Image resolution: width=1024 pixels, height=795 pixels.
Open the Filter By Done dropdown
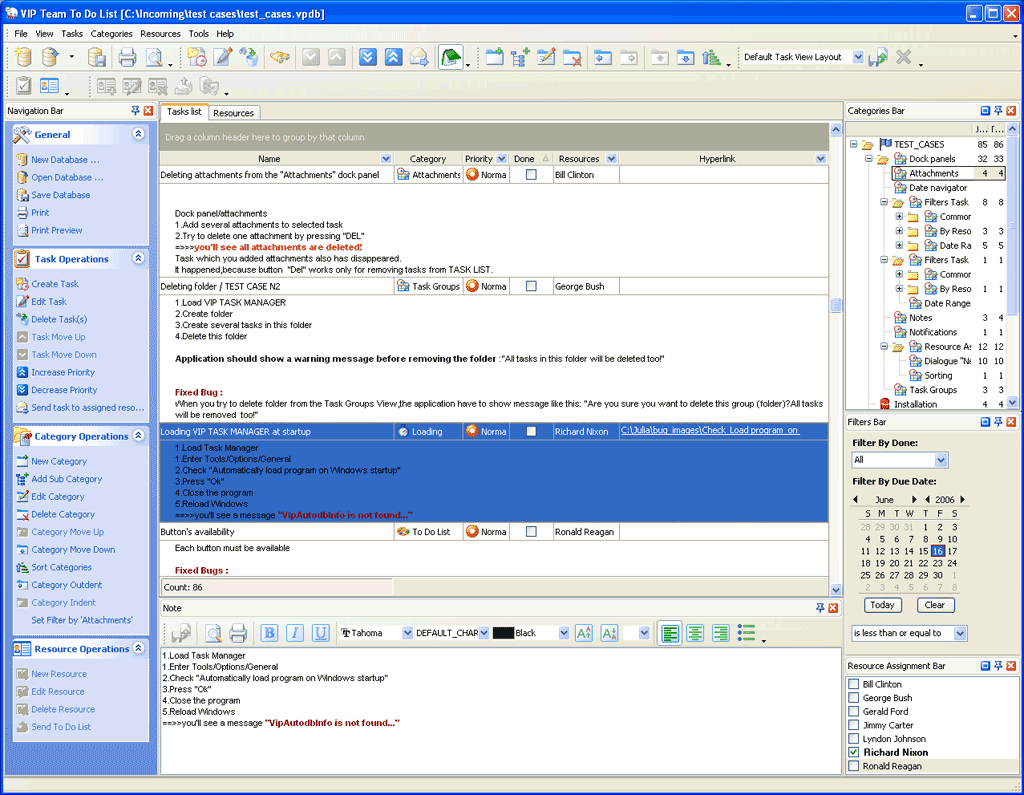point(940,460)
